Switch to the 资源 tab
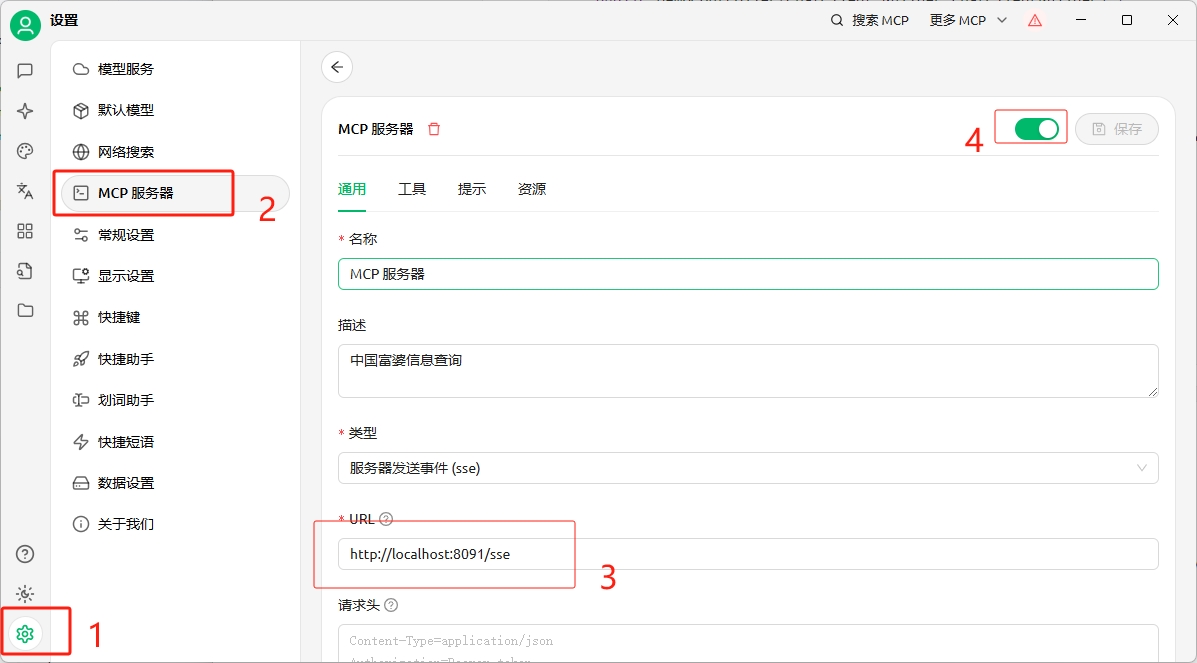1197x663 pixels. [x=532, y=189]
